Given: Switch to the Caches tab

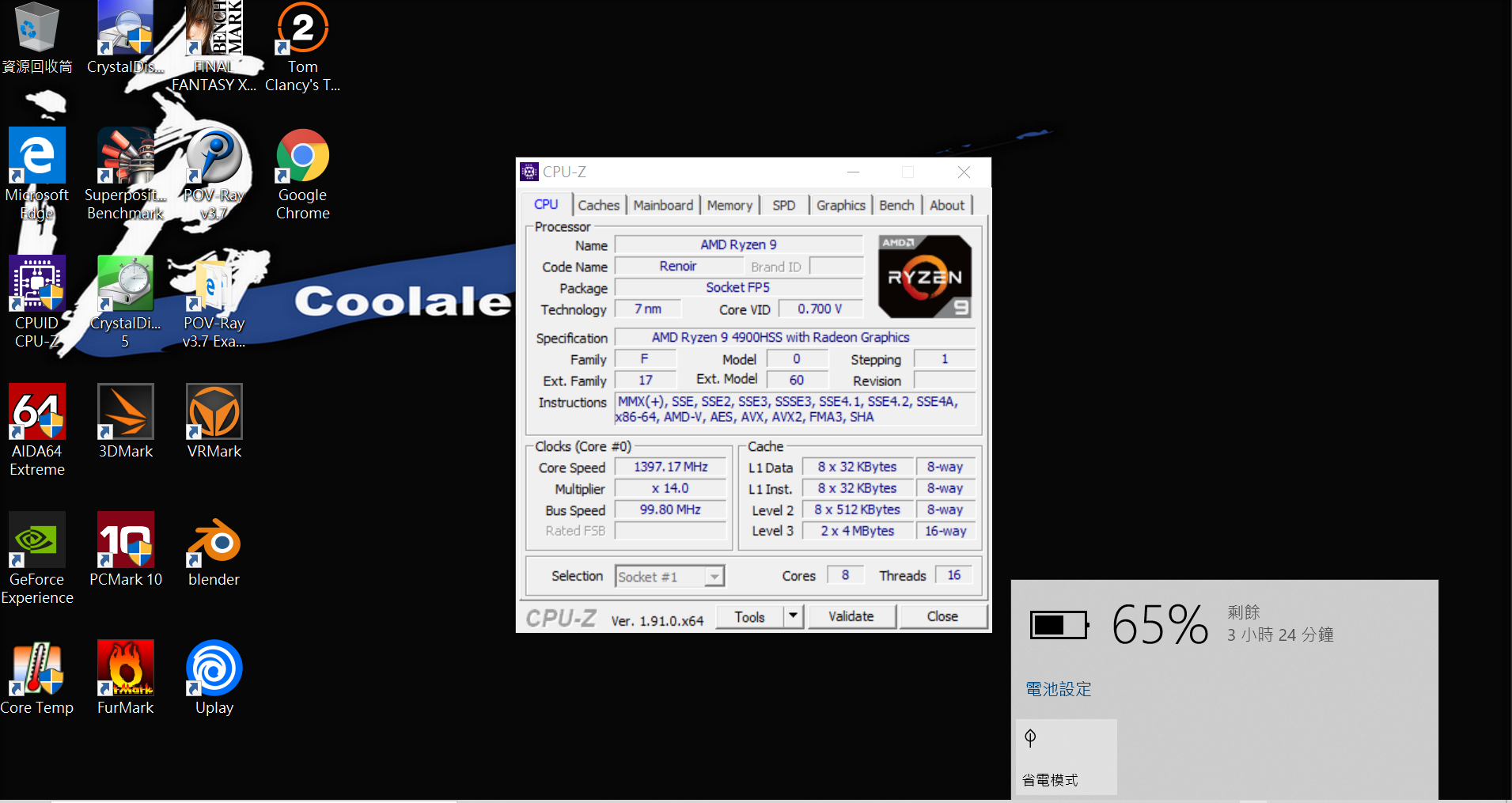Looking at the screenshot, I should pos(599,205).
